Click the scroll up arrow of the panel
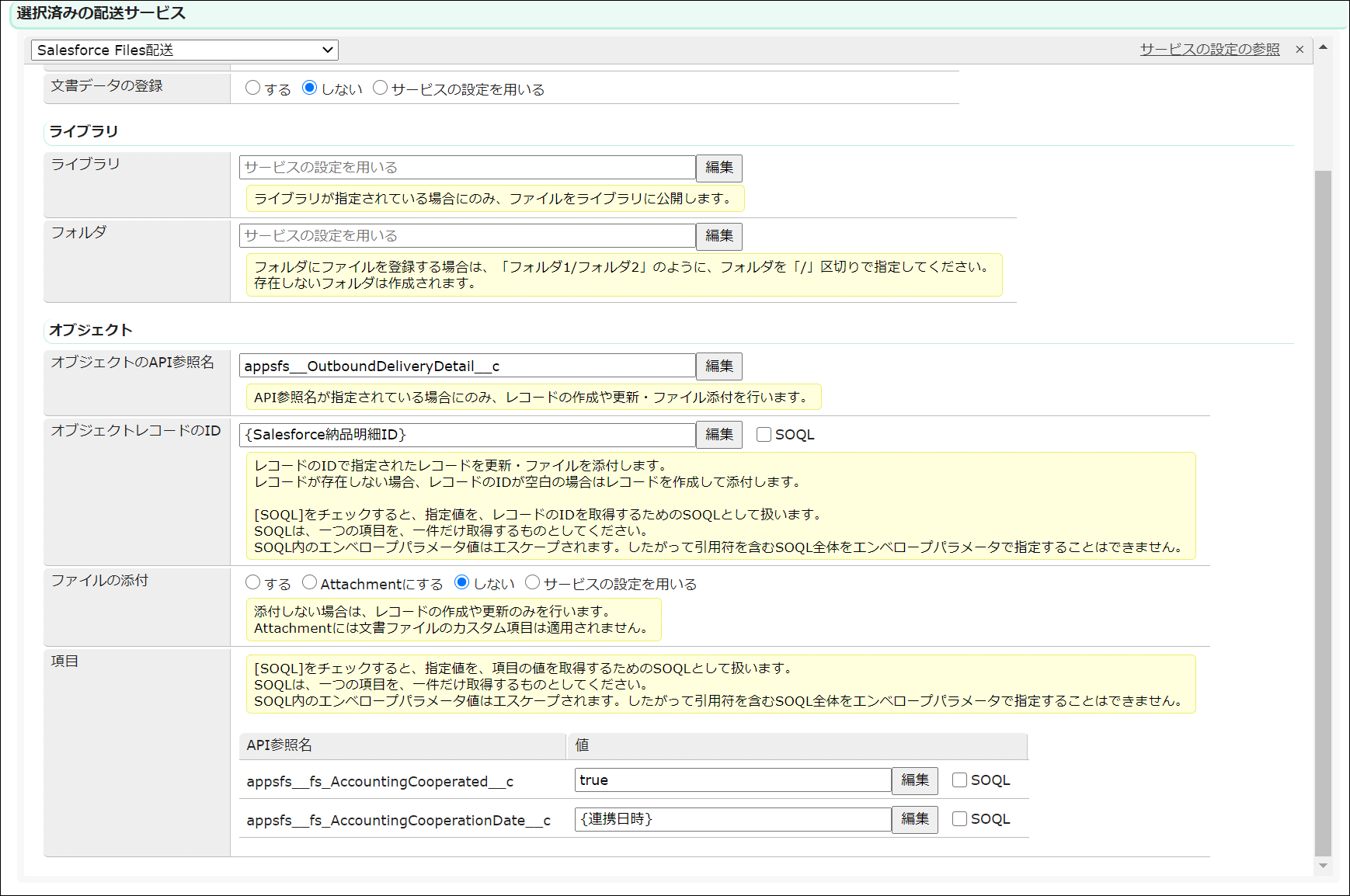 click(x=1323, y=47)
